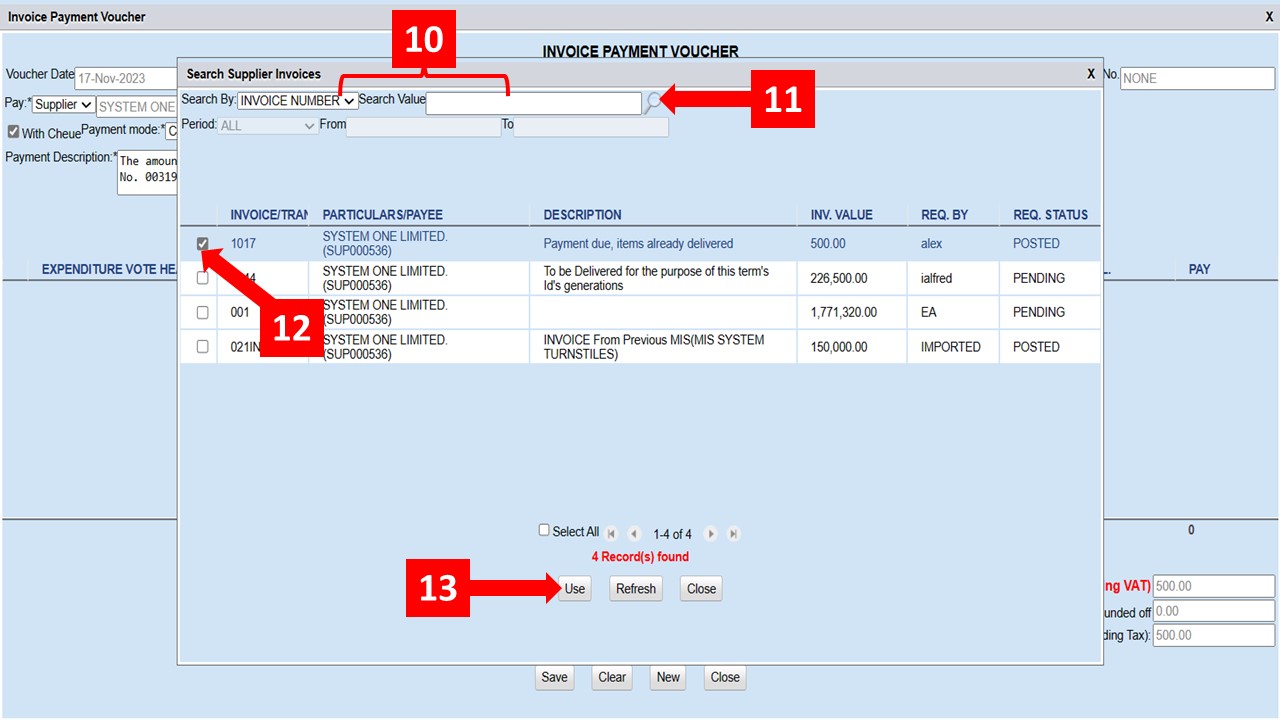1280x720 pixels.
Task: Click the Refresh button
Action: [635, 589]
